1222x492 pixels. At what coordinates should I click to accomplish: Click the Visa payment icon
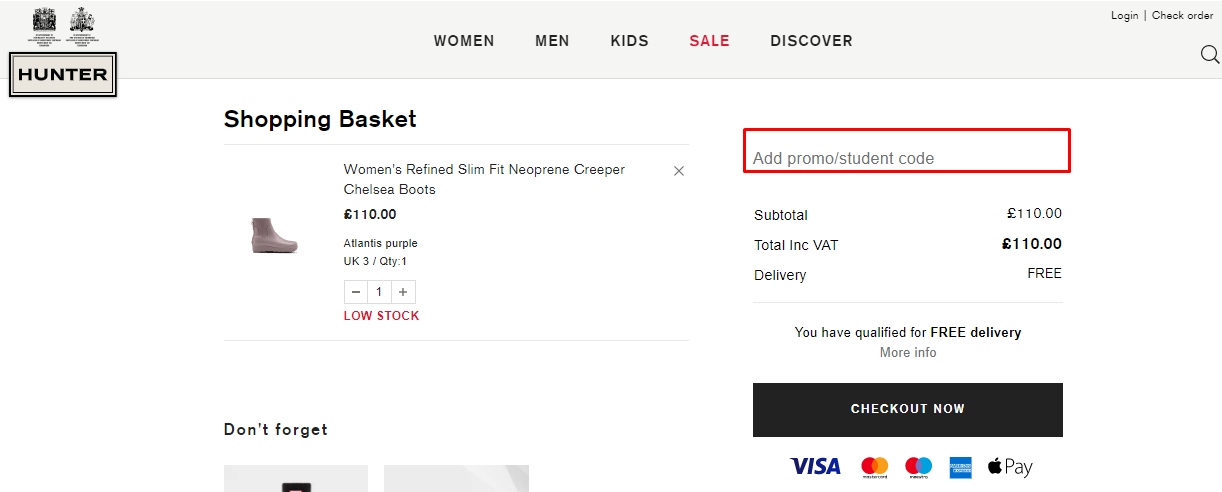point(815,466)
